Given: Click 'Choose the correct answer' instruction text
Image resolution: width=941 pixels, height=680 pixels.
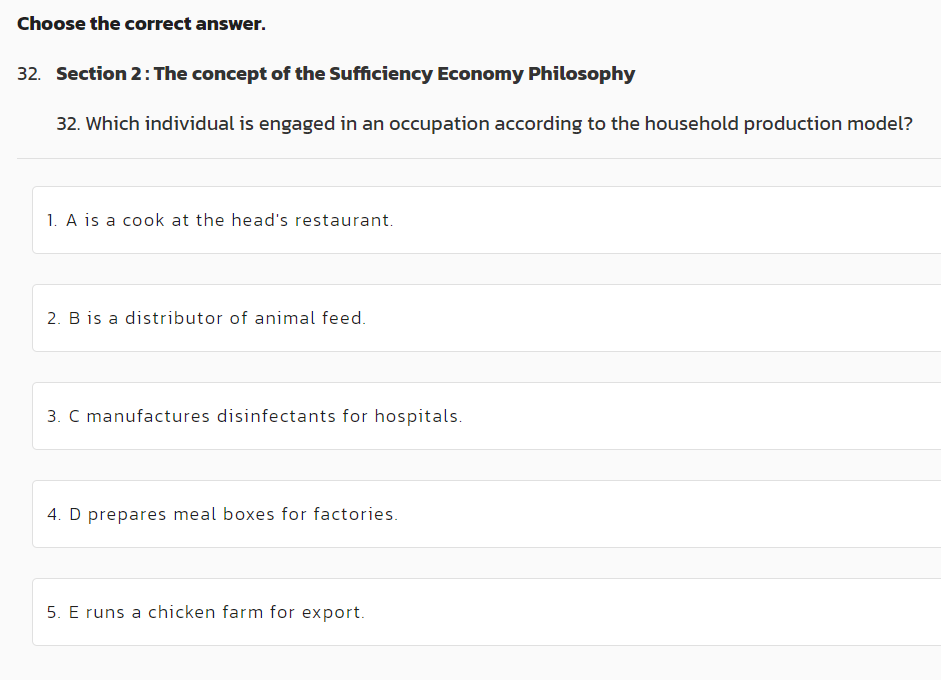Looking at the screenshot, I should point(141,23).
